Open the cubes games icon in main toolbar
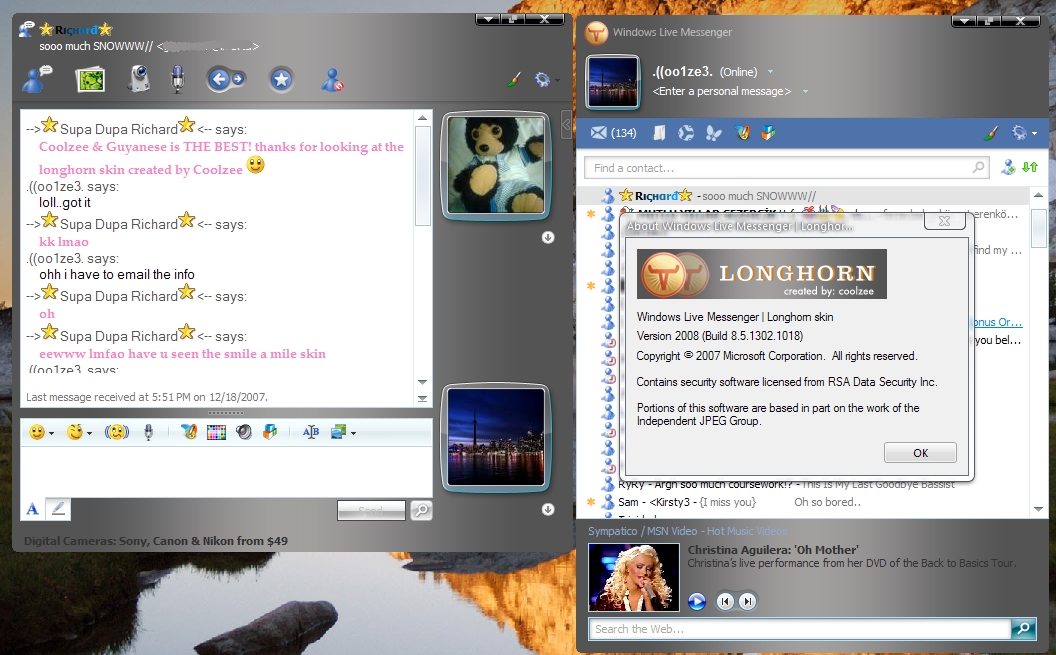 click(x=768, y=133)
